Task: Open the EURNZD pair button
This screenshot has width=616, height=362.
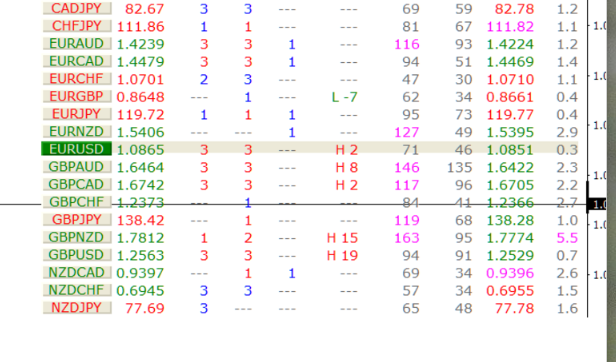Action: coord(77,132)
